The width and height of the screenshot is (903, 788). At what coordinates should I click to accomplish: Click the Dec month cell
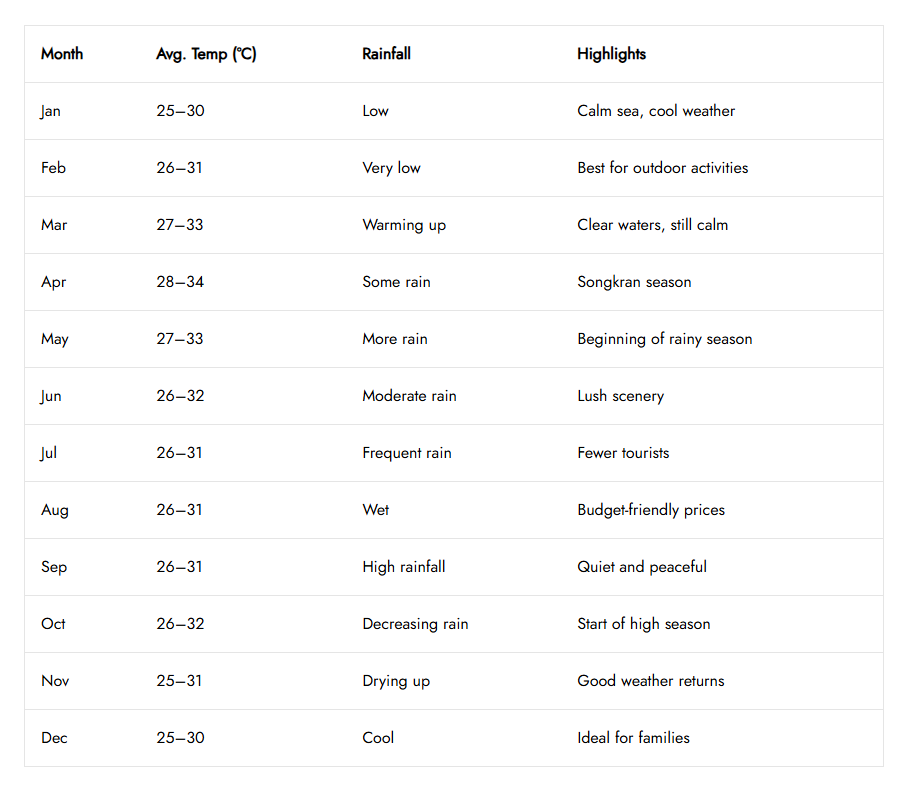54,738
